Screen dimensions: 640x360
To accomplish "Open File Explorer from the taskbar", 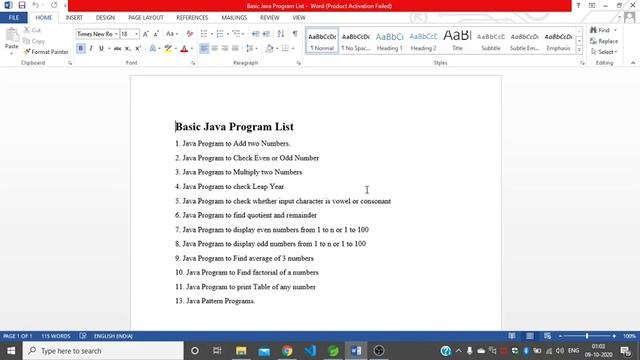I will point(241,351).
